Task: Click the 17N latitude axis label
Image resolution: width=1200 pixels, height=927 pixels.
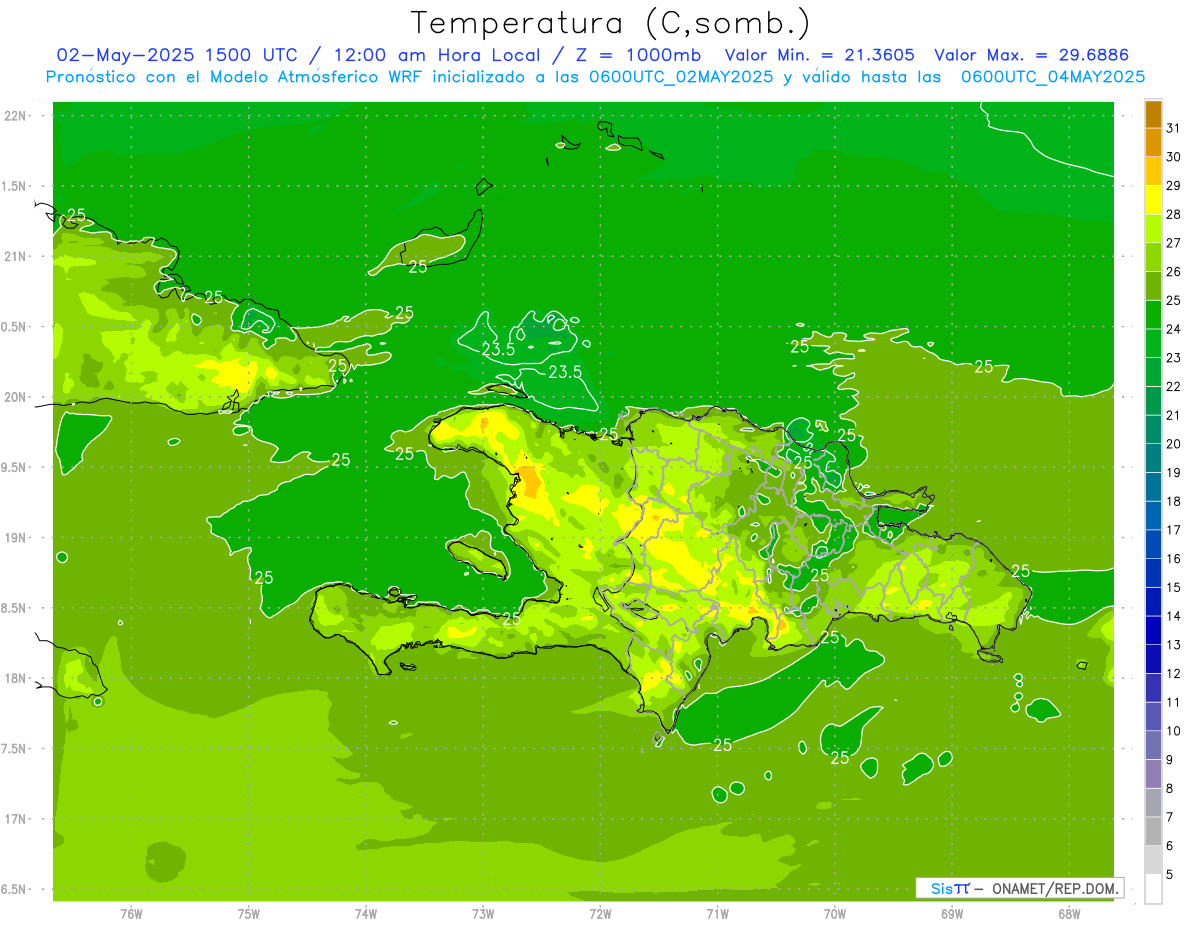Action: point(16,819)
